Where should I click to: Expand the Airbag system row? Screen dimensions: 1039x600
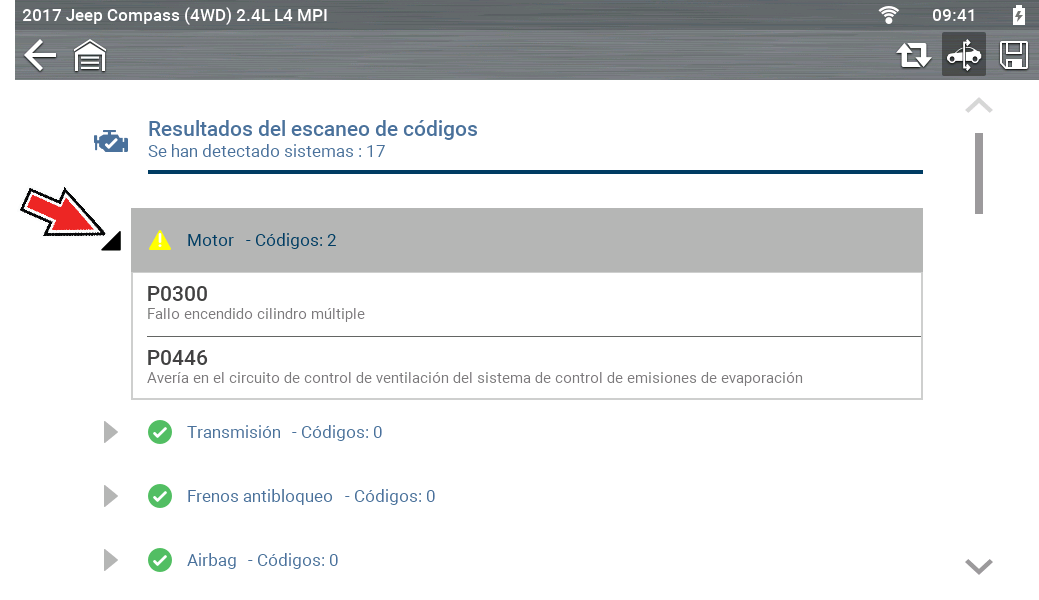tap(110, 560)
